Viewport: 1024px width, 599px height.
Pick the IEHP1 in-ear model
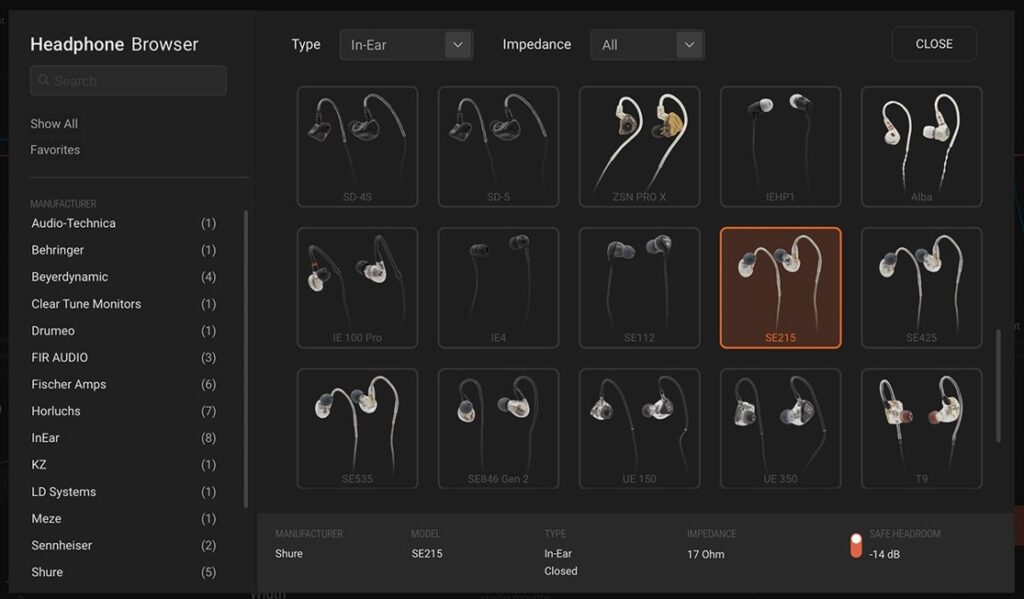tap(780, 147)
